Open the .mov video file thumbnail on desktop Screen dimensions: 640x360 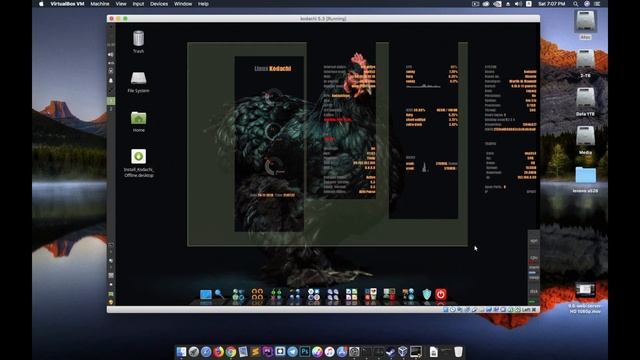pyautogui.click(x=585, y=290)
